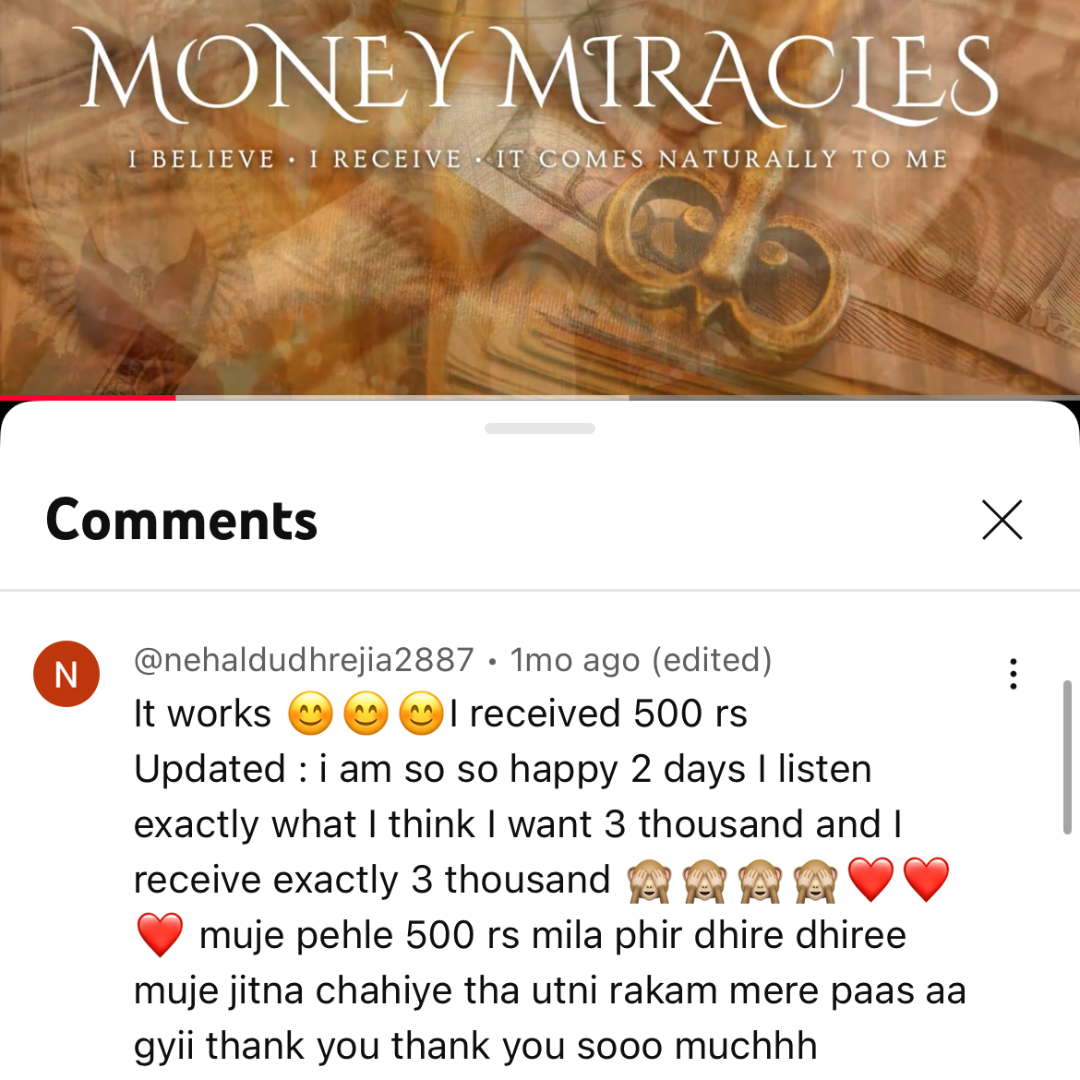The width and height of the screenshot is (1080, 1080).
Task: Select the first smiling face emoji in the comment
Action: [311, 714]
